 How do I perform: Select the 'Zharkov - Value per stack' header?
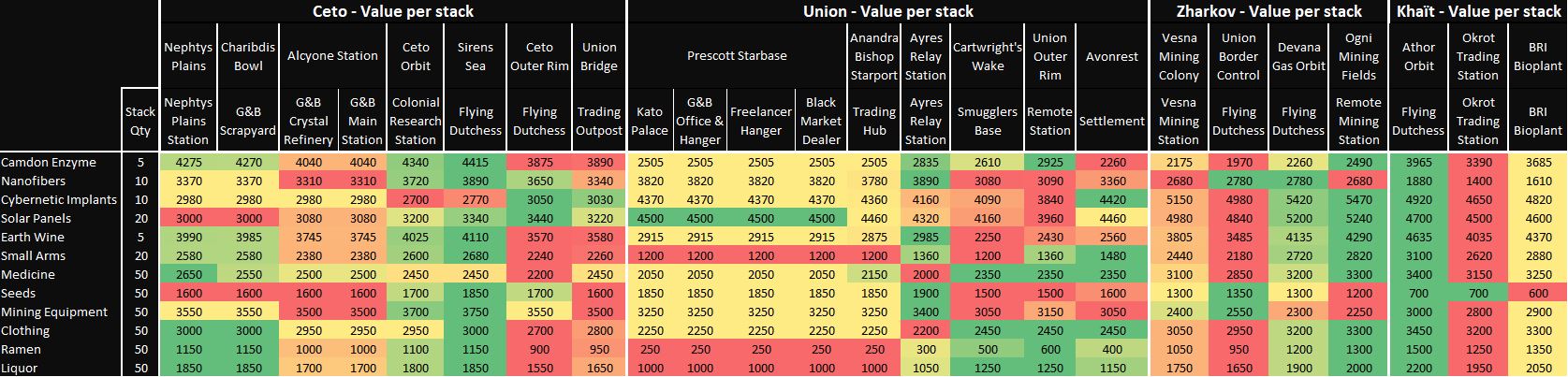[1268, 11]
